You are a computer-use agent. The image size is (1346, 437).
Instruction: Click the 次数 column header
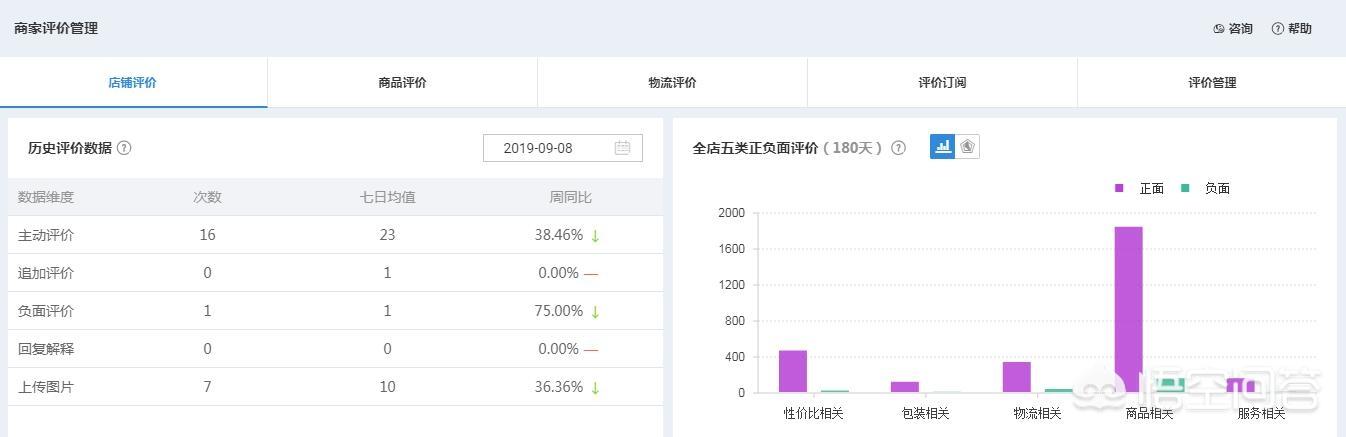(207, 197)
